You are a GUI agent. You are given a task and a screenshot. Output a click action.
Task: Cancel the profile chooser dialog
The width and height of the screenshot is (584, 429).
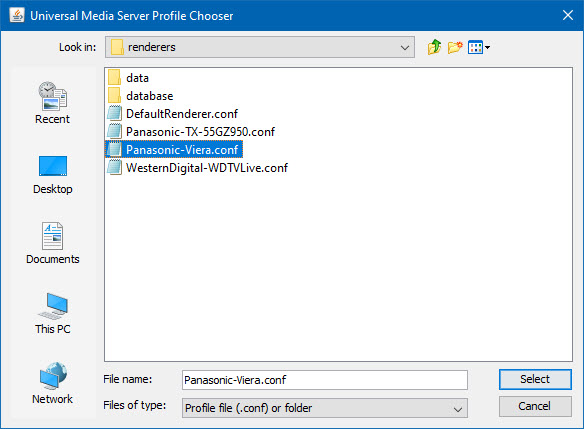click(535, 406)
